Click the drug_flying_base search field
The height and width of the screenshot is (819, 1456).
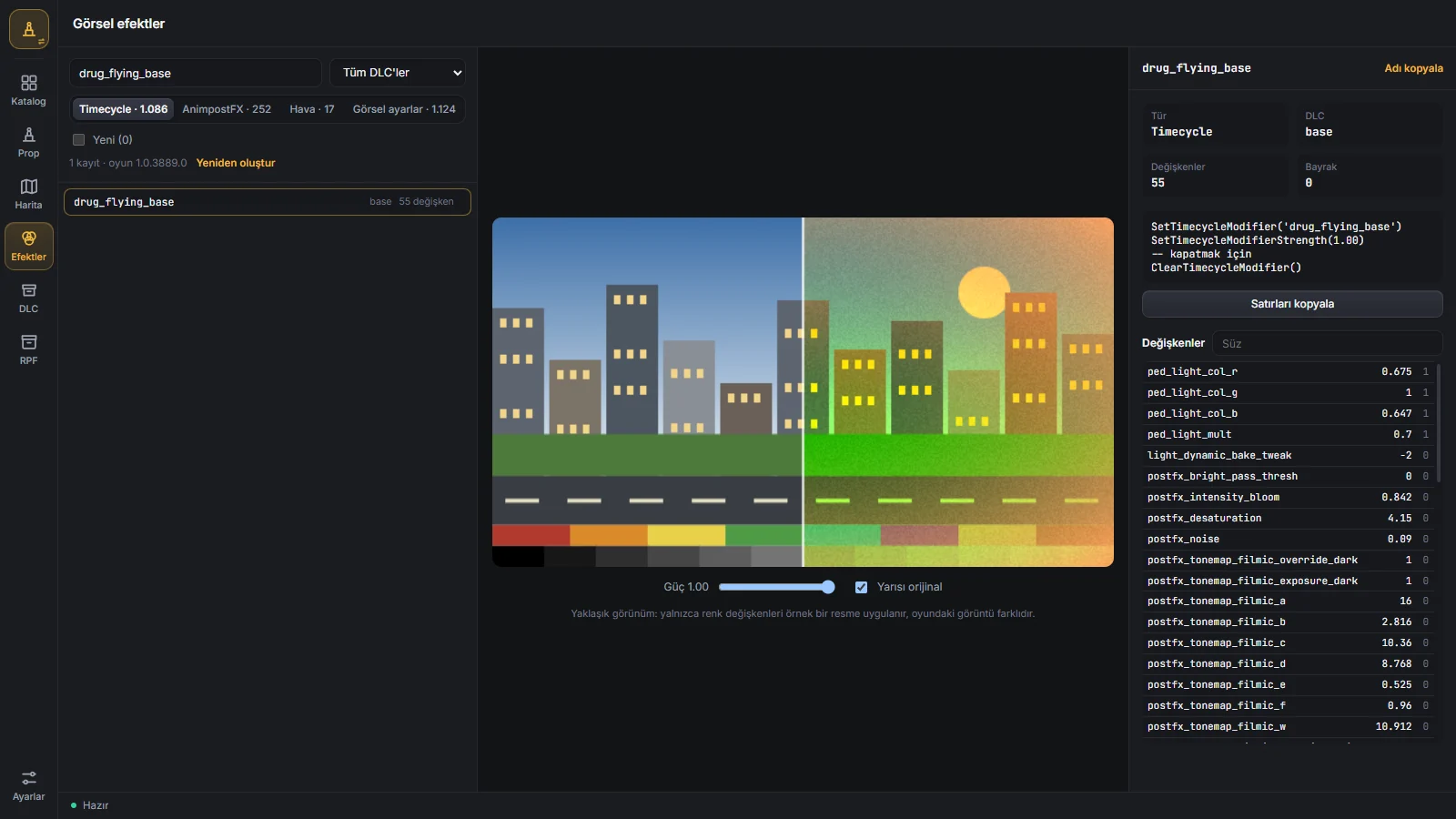[x=196, y=73]
